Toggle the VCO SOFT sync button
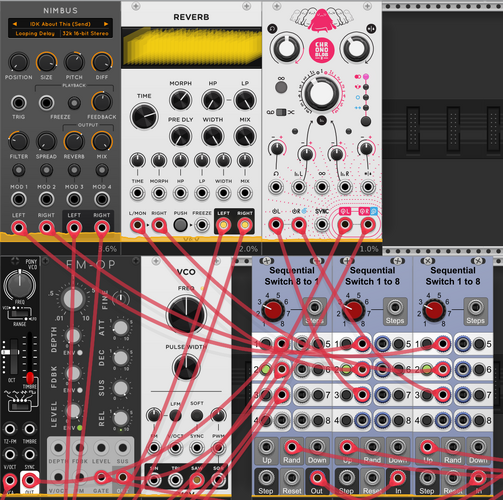Image resolution: width=503 pixels, height=500 pixels. click(197, 416)
